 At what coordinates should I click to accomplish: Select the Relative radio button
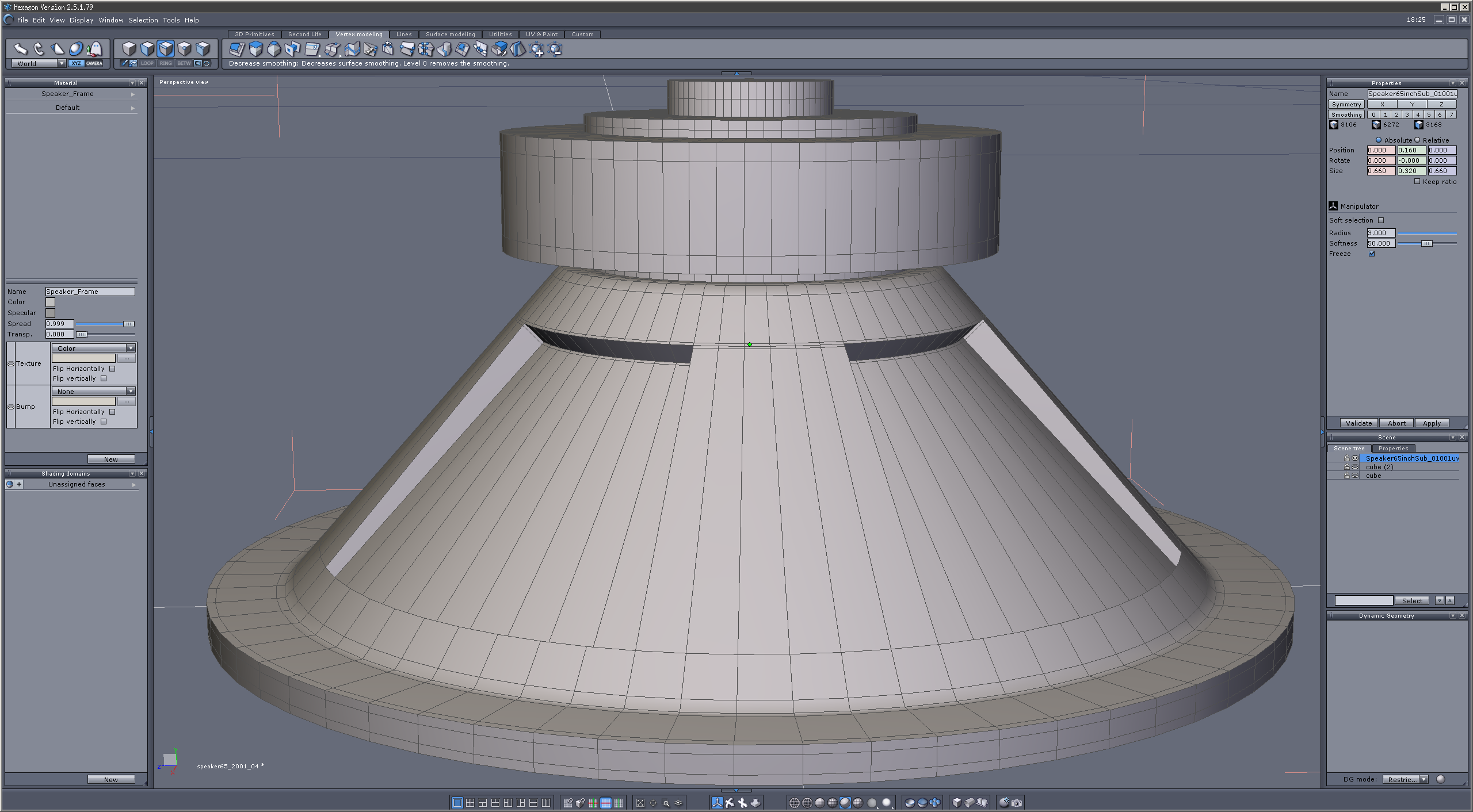coord(1417,140)
